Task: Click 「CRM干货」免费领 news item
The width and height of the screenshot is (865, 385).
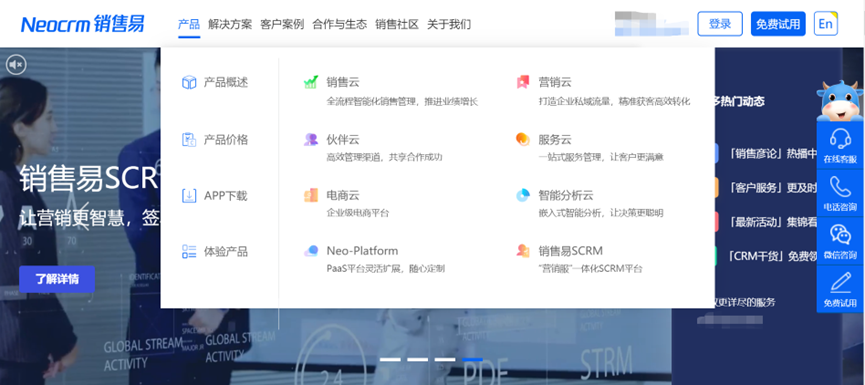Action: [772, 256]
